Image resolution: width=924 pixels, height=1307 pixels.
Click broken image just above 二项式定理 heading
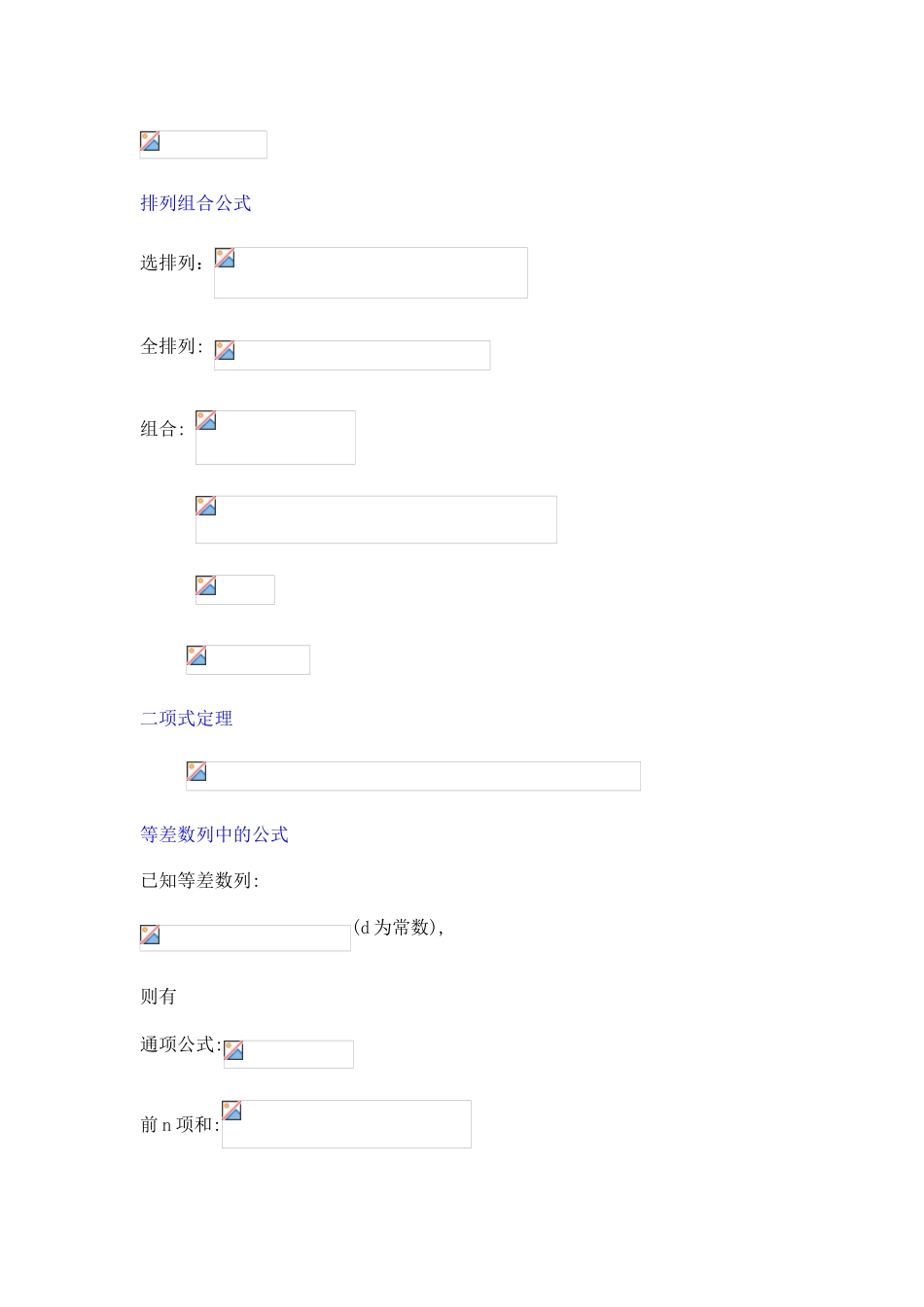(x=248, y=660)
